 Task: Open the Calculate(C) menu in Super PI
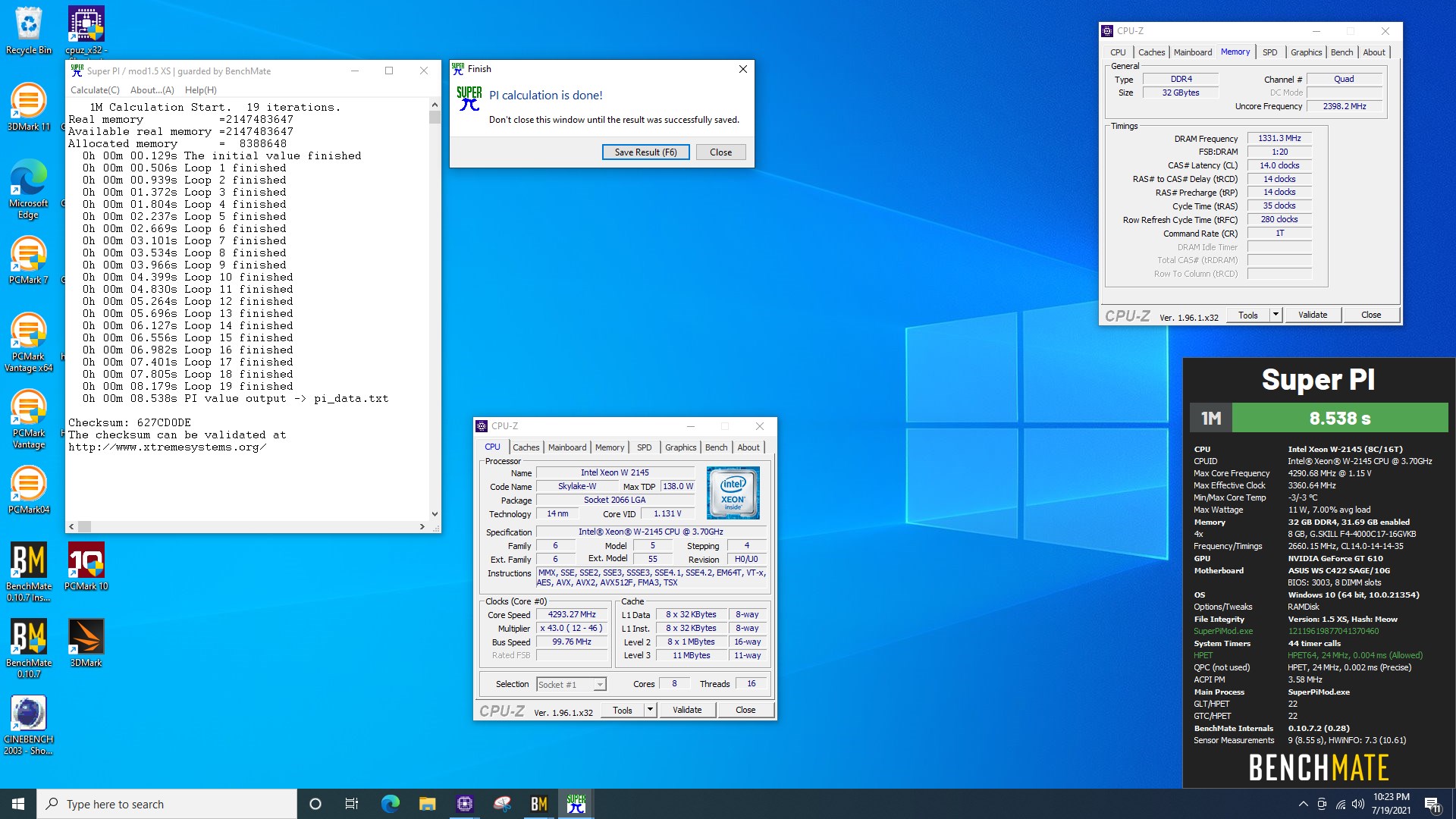(x=95, y=89)
